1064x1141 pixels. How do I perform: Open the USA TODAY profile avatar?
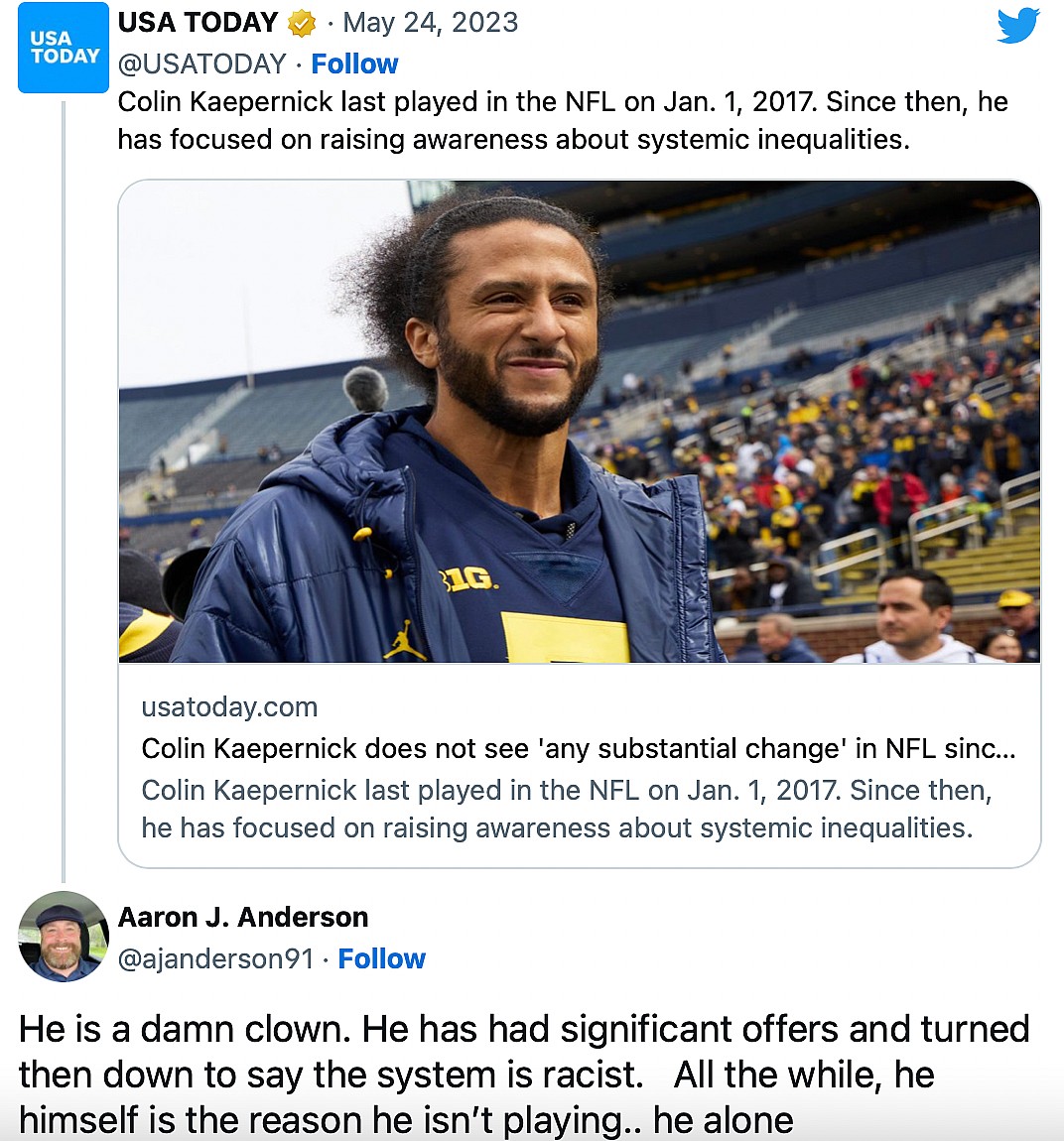(x=64, y=48)
